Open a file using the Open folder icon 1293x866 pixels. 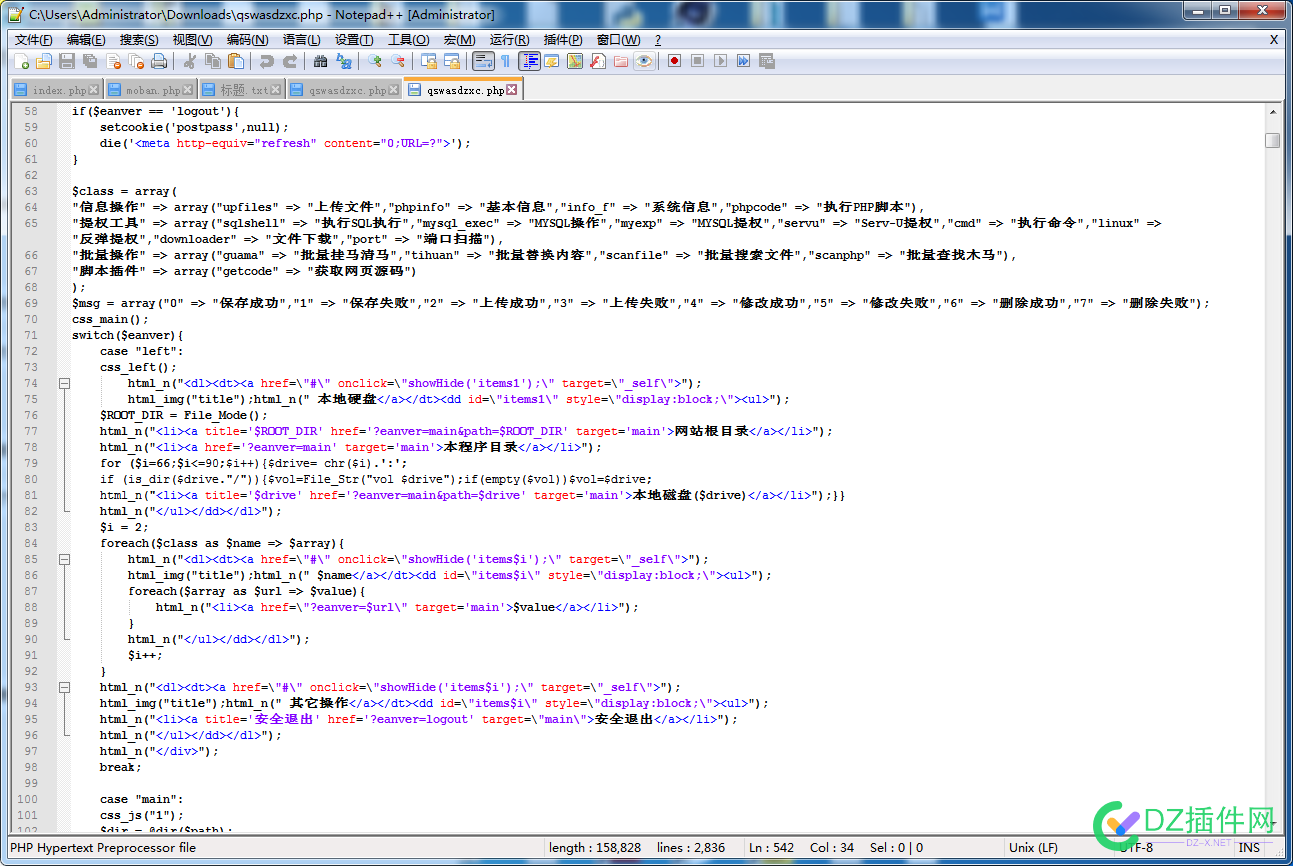[43, 61]
